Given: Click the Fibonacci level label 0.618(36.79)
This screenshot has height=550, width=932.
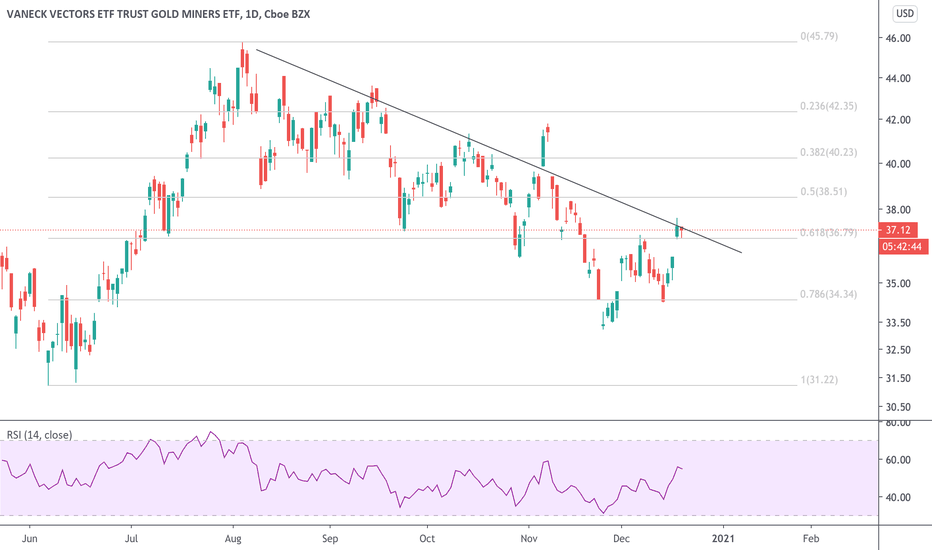Looking at the screenshot, I should click(x=828, y=232).
